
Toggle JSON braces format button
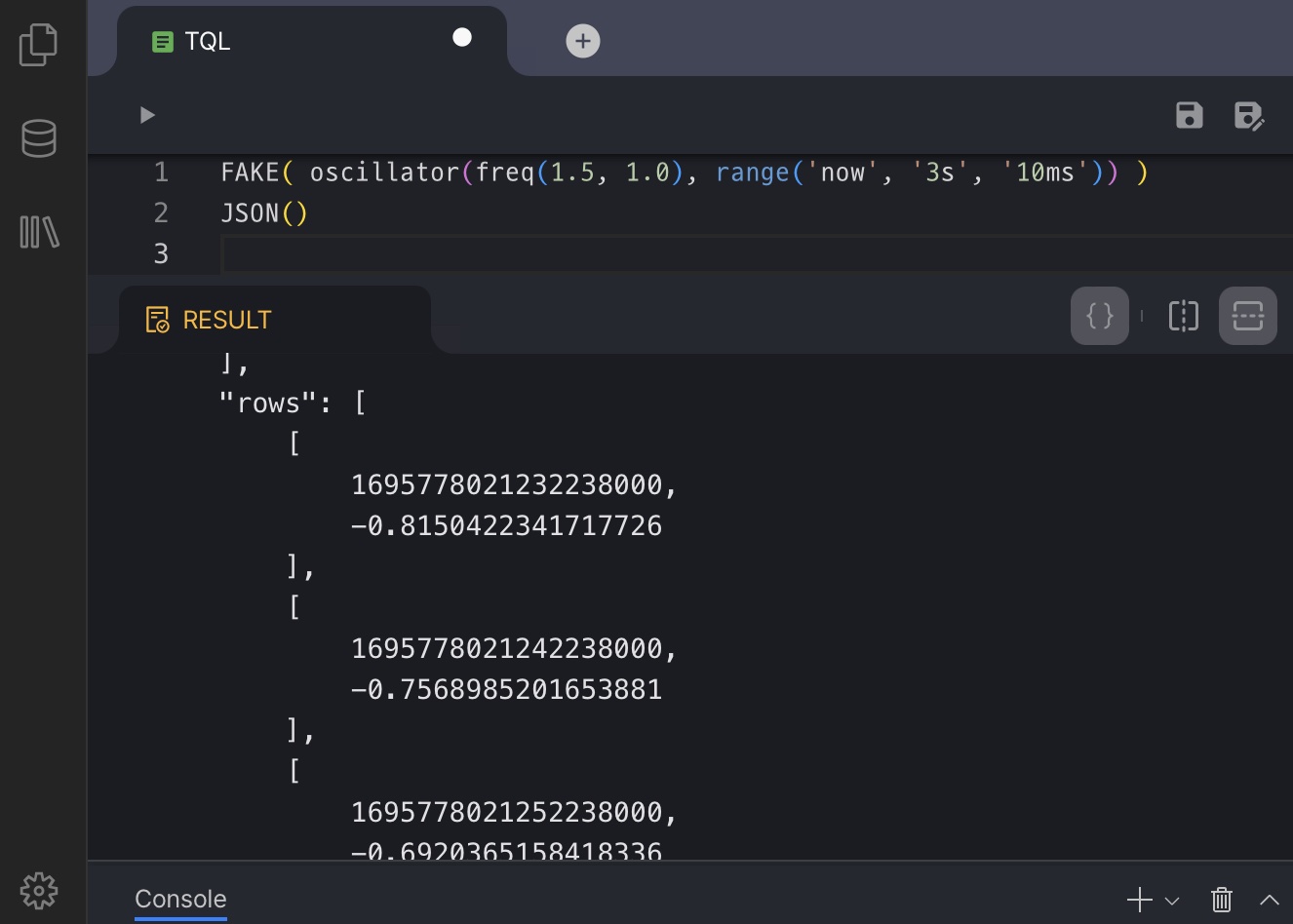point(1099,316)
